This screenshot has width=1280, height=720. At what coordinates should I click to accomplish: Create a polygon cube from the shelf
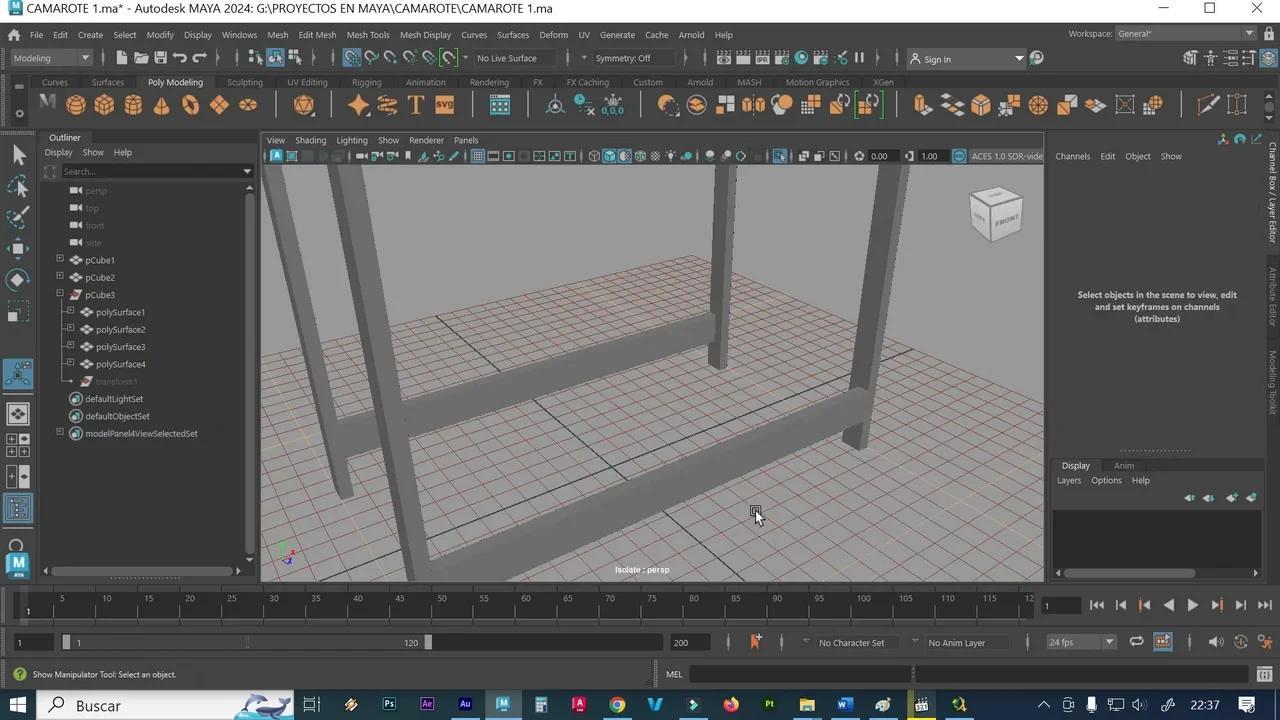click(104, 105)
